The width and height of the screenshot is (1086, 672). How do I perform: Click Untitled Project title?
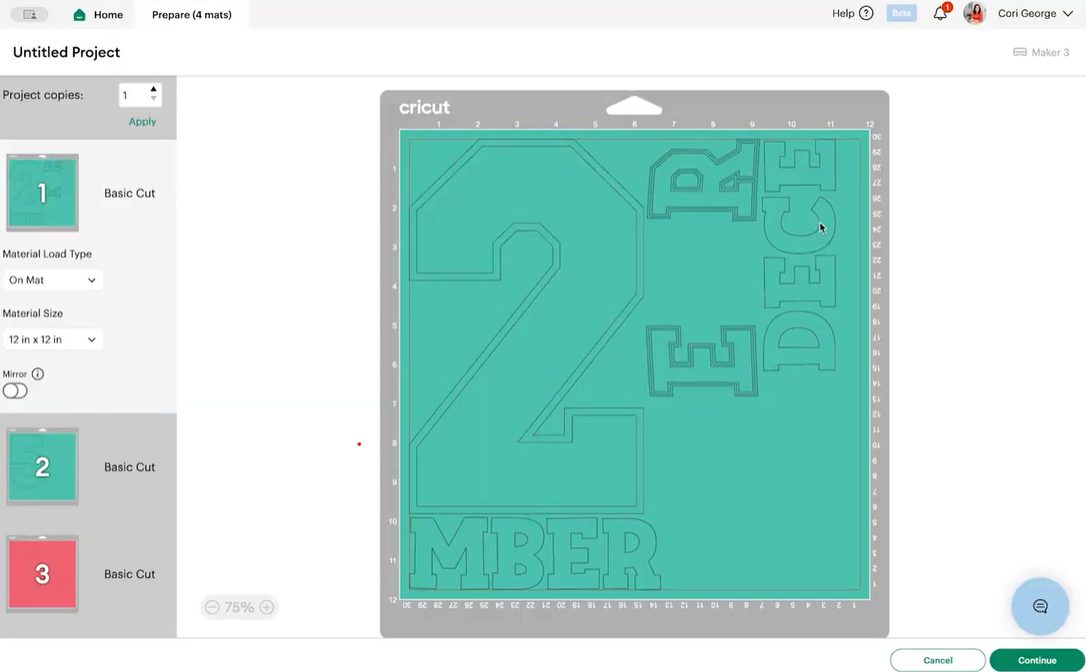coord(66,52)
